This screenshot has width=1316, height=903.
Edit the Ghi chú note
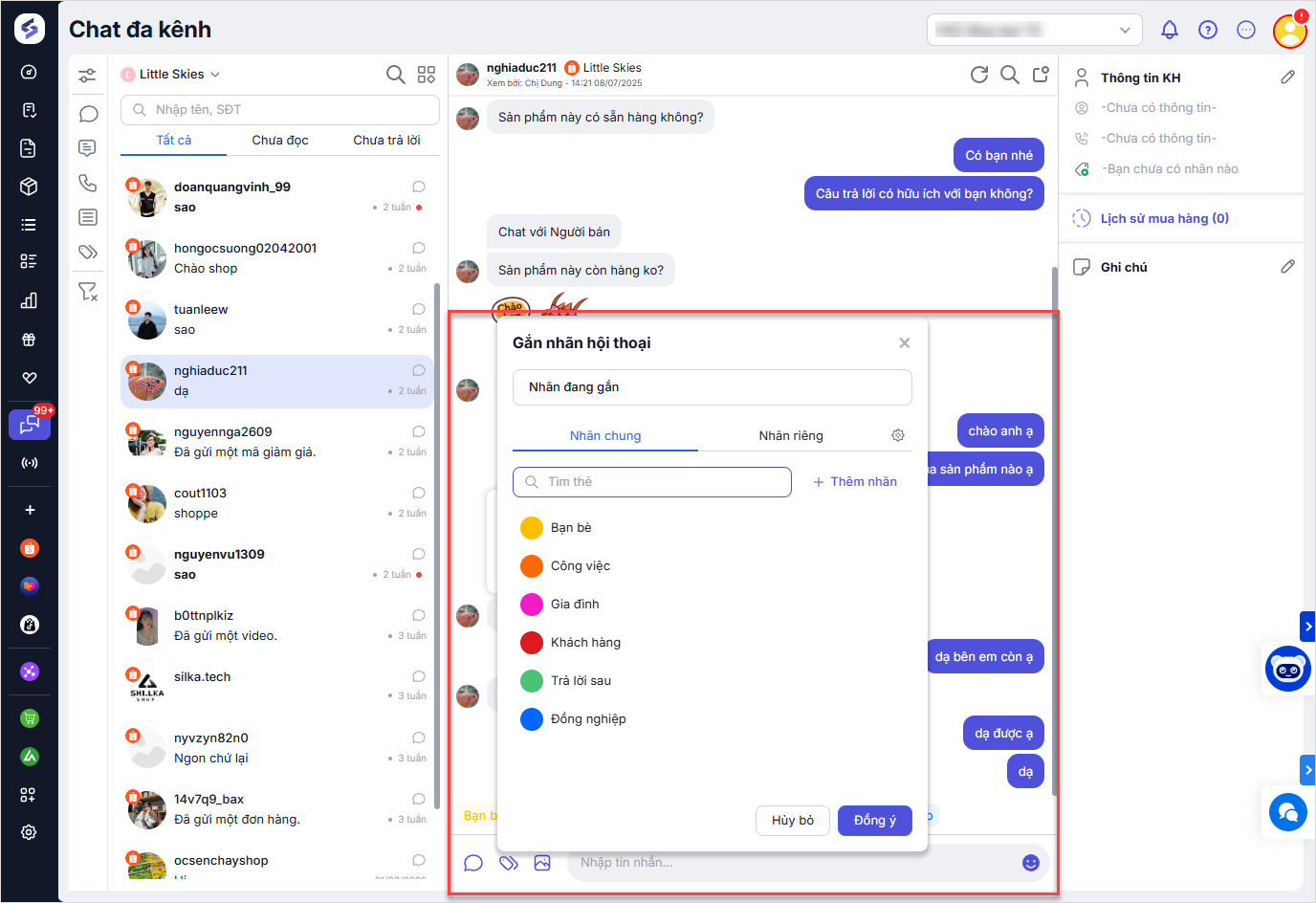click(1288, 267)
